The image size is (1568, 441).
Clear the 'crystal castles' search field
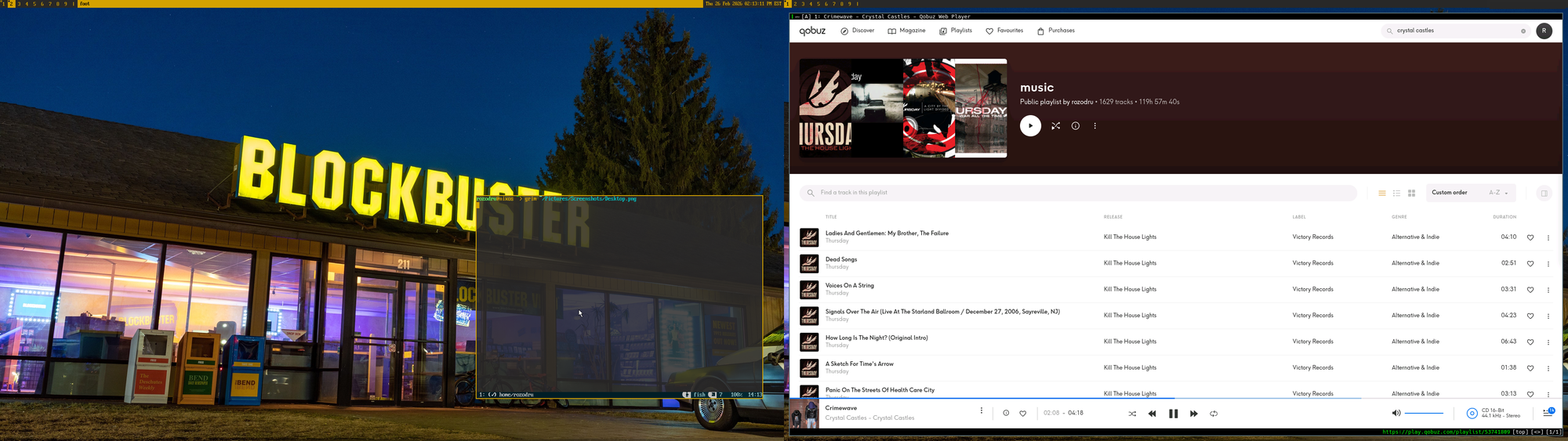pyautogui.click(x=1523, y=31)
